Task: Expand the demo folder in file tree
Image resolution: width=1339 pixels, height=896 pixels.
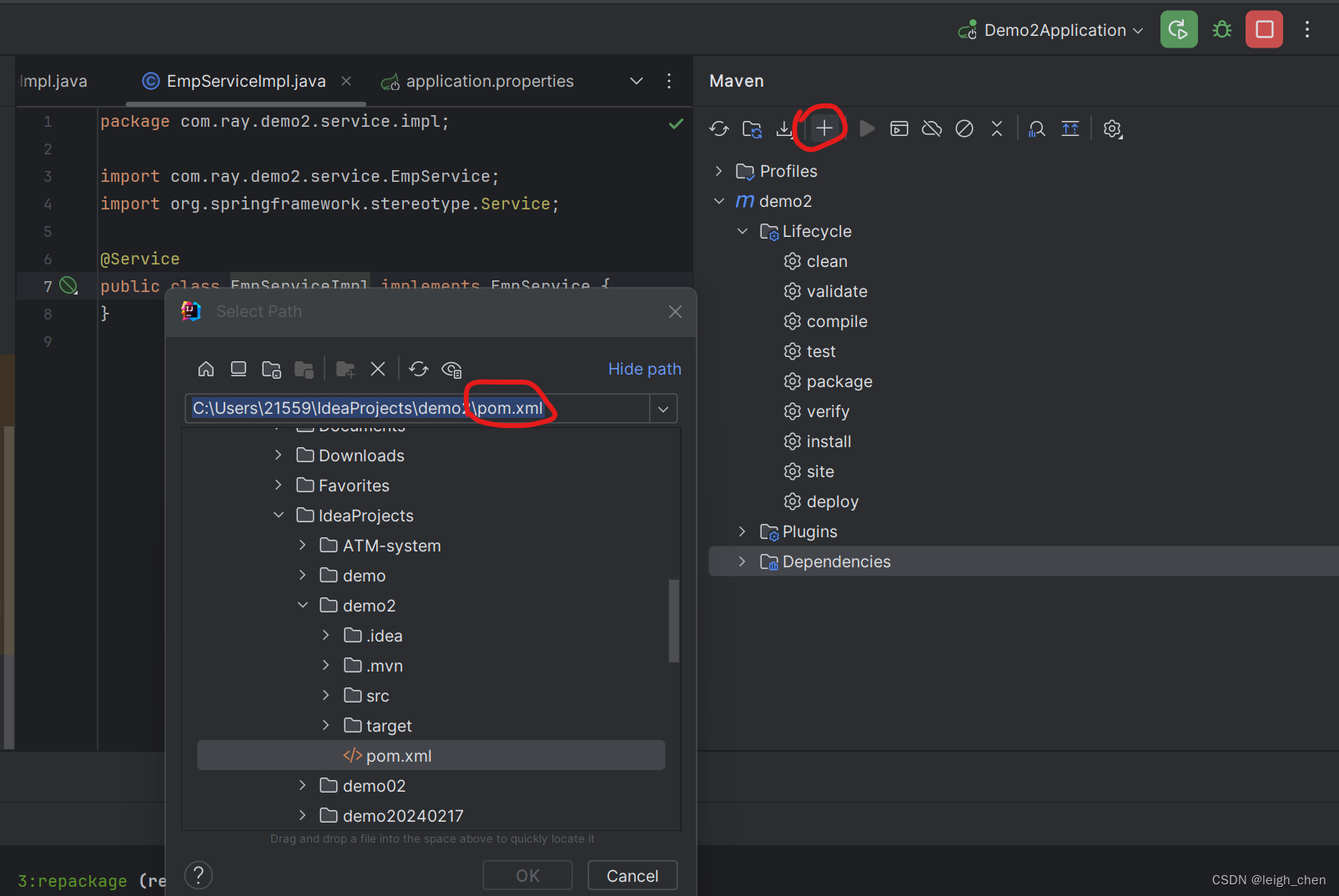Action: (303, 576)
